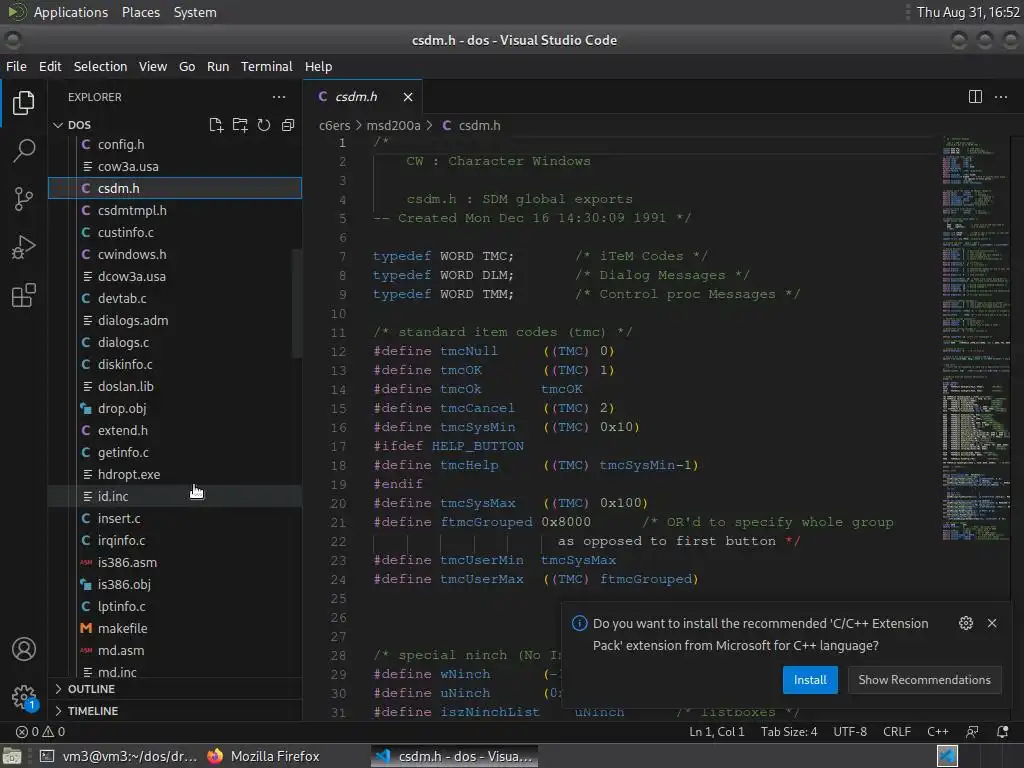This screenshot has width=1024, height=768.
Task: Dismiss the C/C++ extension notification
Action: click(x=992, y=623)
